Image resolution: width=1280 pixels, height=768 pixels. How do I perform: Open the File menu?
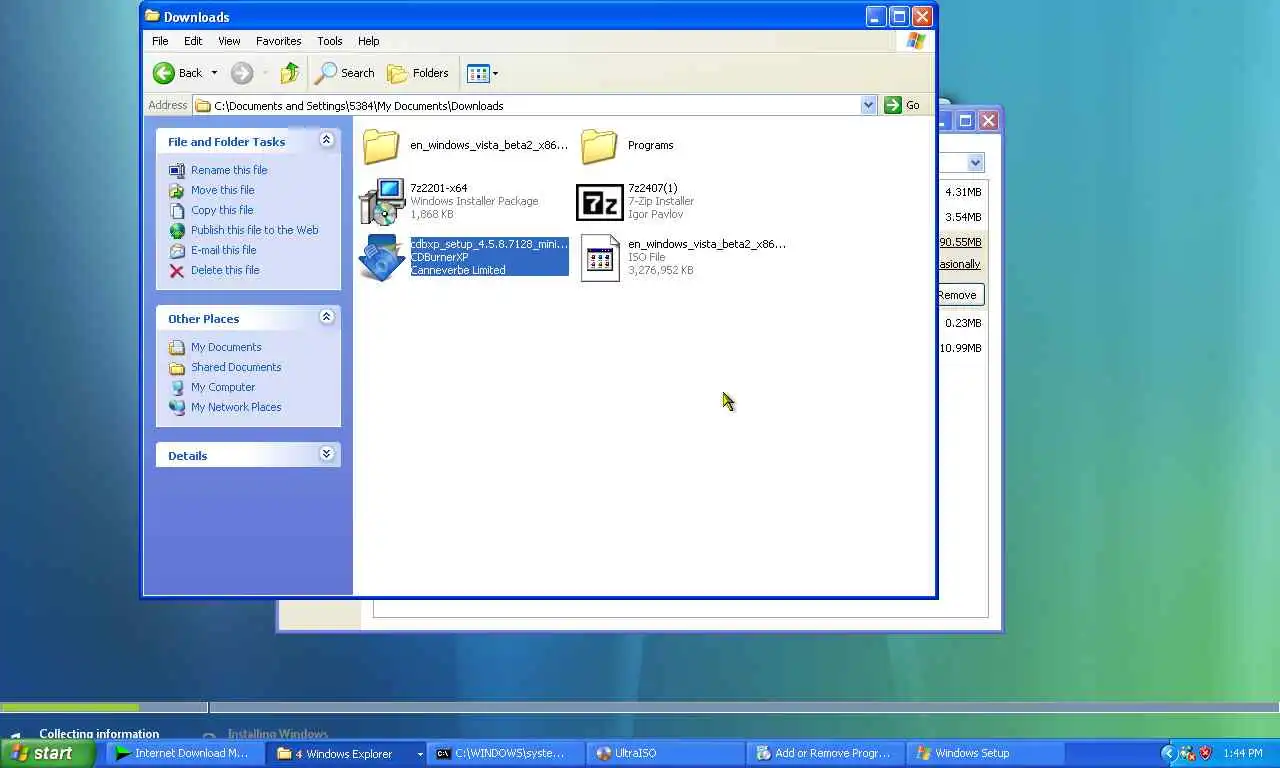160,41
